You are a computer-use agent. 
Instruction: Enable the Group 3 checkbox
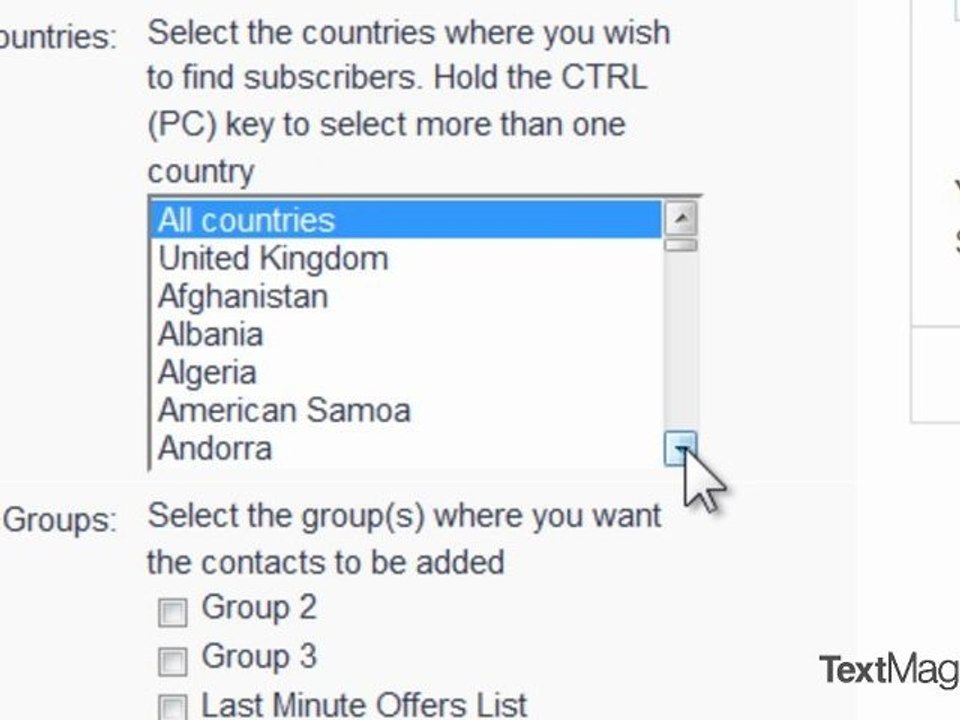173,661
